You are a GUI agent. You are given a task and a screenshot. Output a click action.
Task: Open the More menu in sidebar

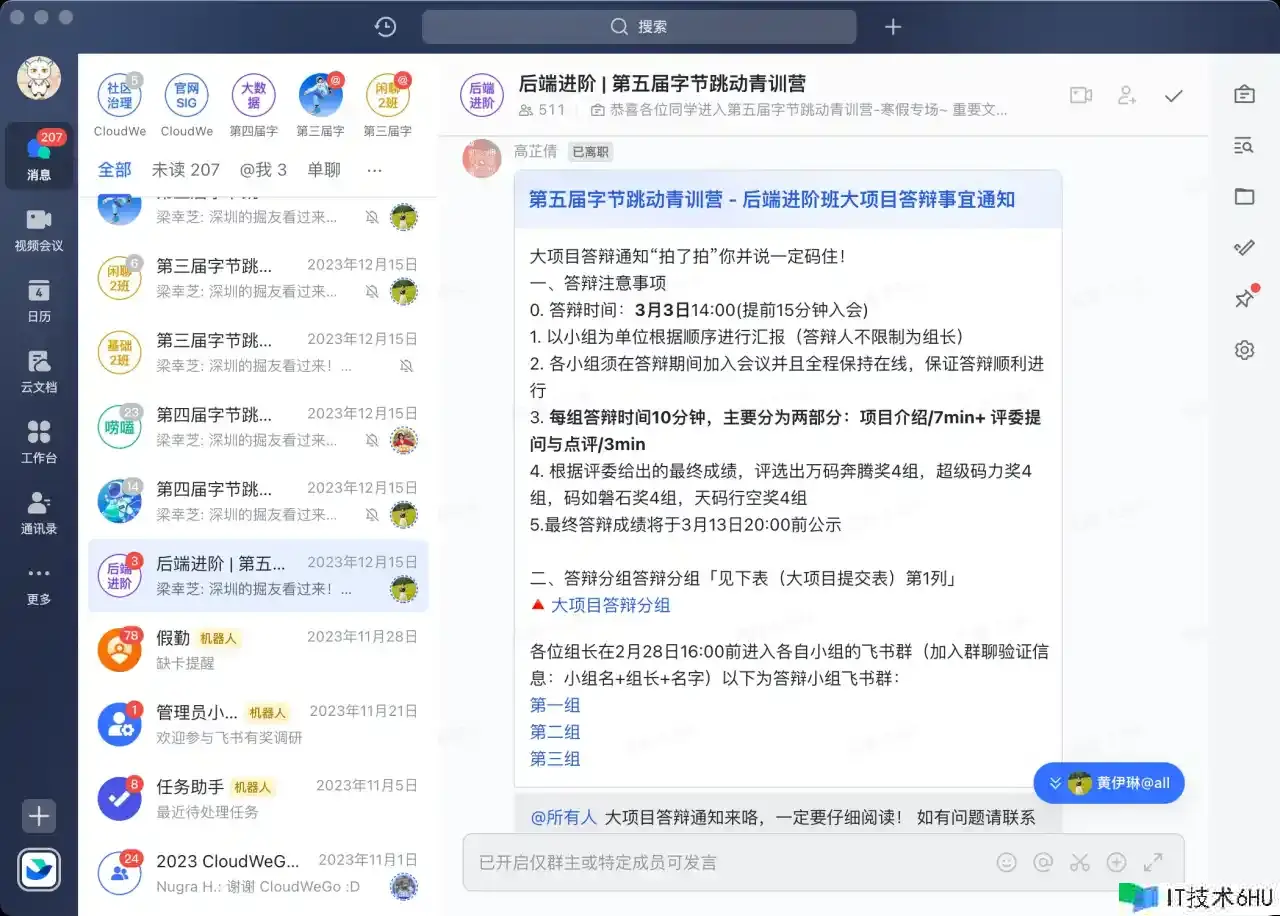(39, 584)
